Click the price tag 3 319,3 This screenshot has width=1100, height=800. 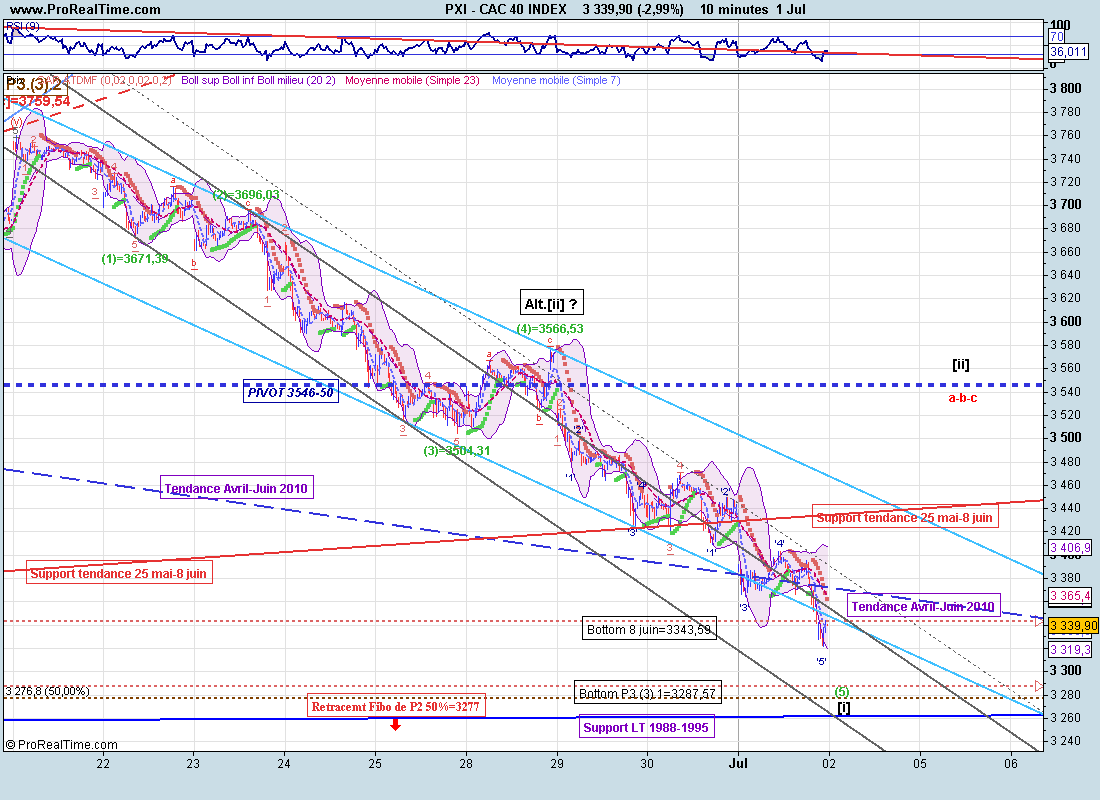(x=1071, y=649)
